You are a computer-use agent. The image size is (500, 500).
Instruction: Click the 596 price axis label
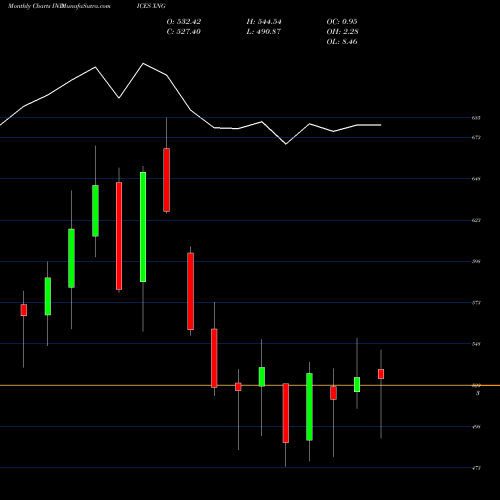click(x=476, y=261)
